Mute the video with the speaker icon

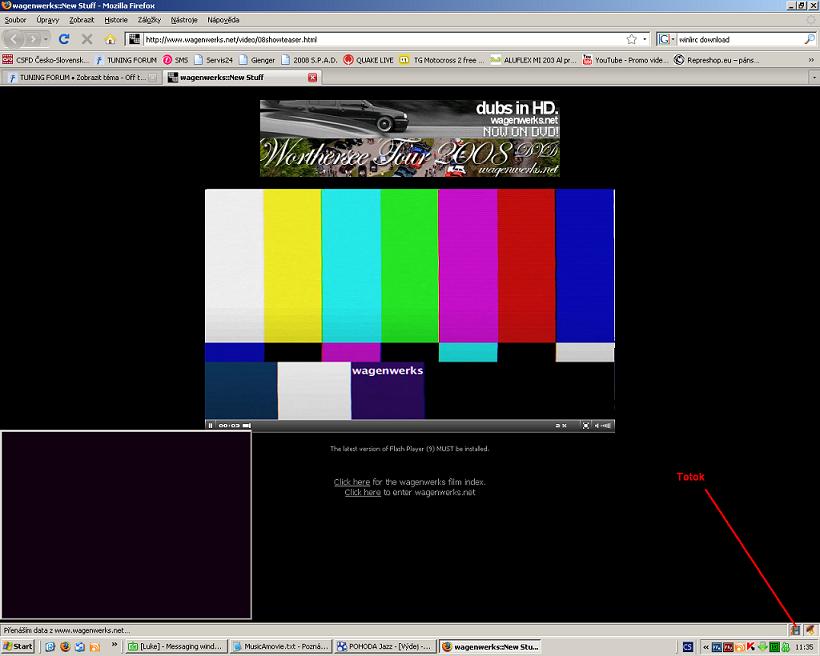click(597, 425)
